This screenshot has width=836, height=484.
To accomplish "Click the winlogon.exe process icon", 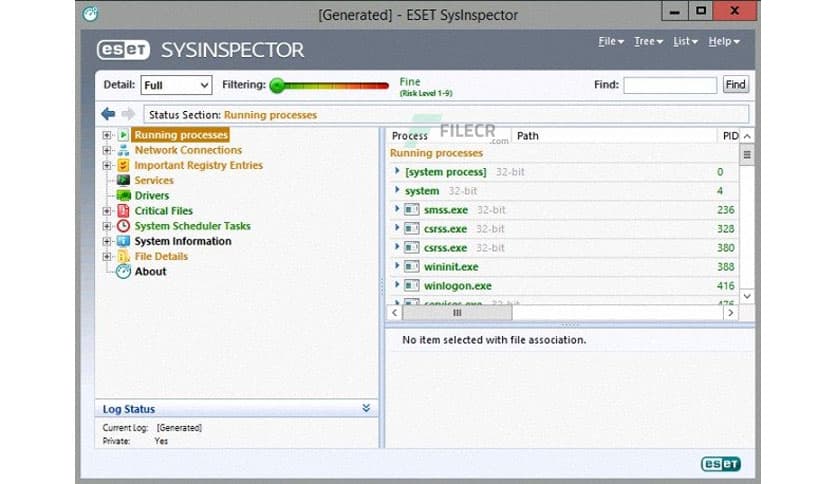I will tap(412, 286).
